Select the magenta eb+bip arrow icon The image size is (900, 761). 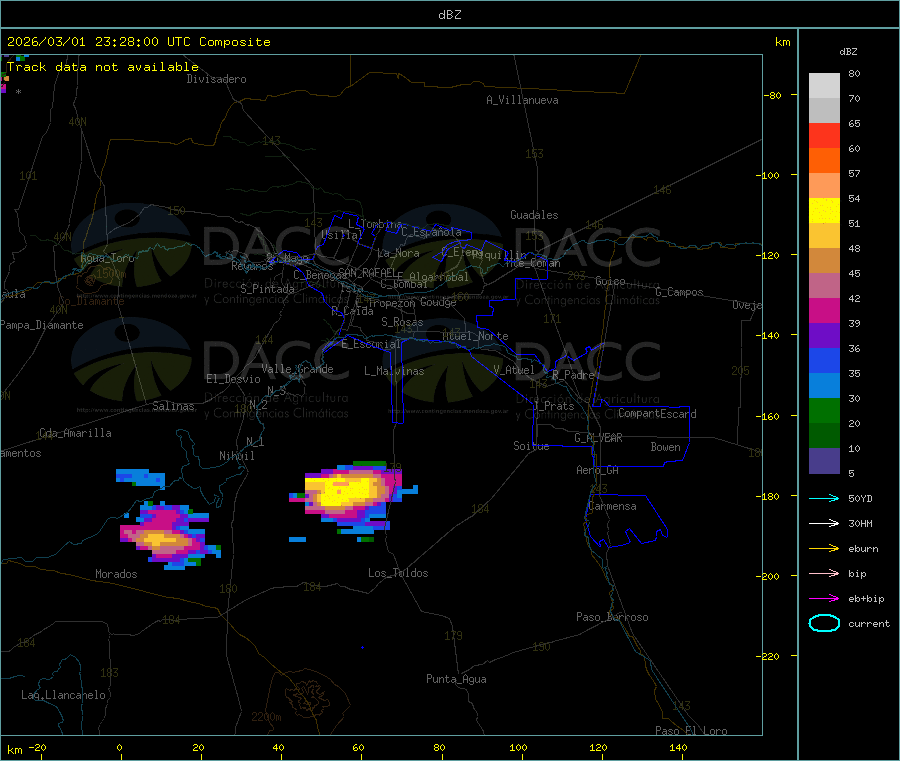(824, 599)
